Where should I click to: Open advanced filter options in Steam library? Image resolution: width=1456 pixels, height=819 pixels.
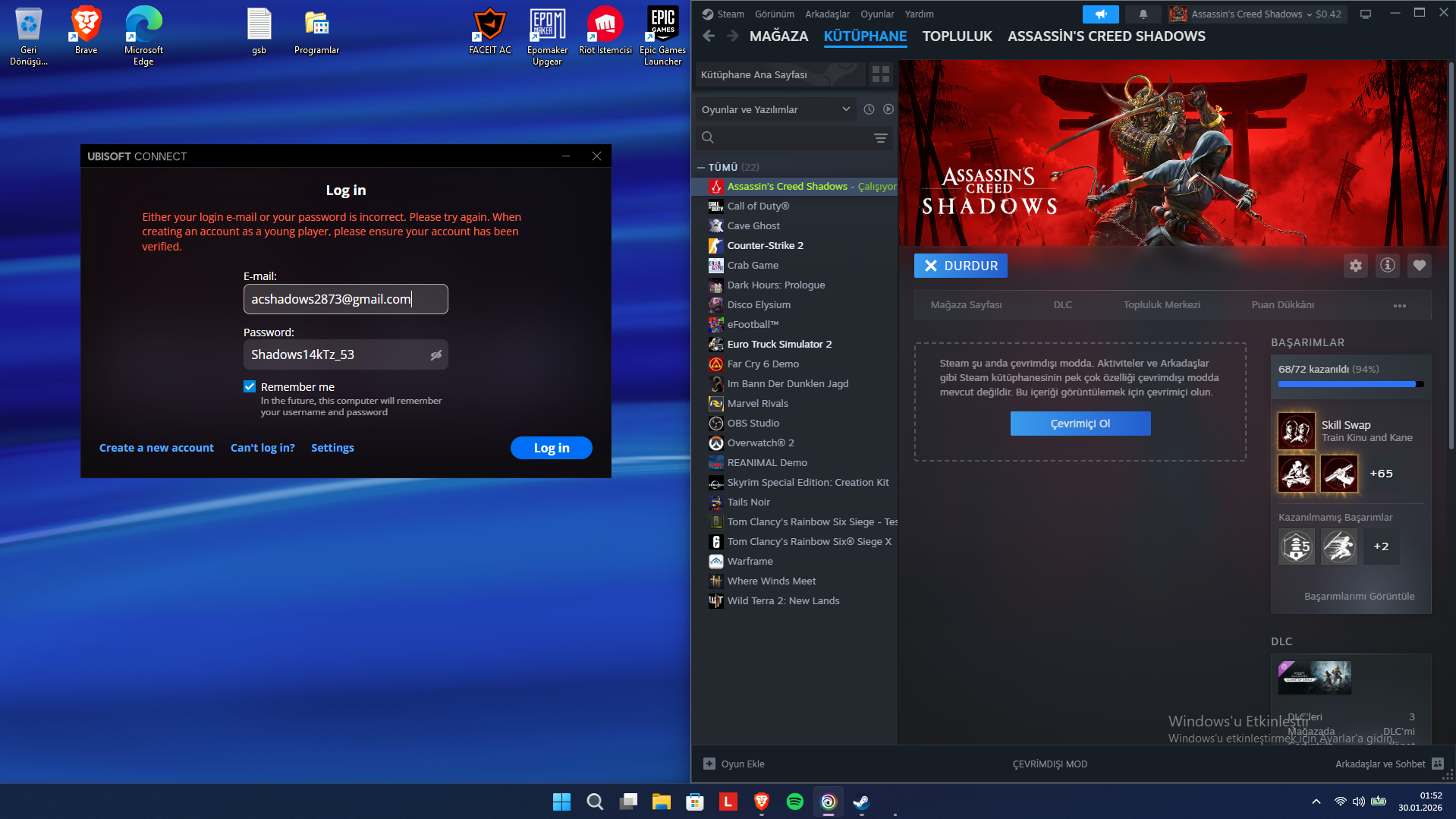[x=880, y=137]
